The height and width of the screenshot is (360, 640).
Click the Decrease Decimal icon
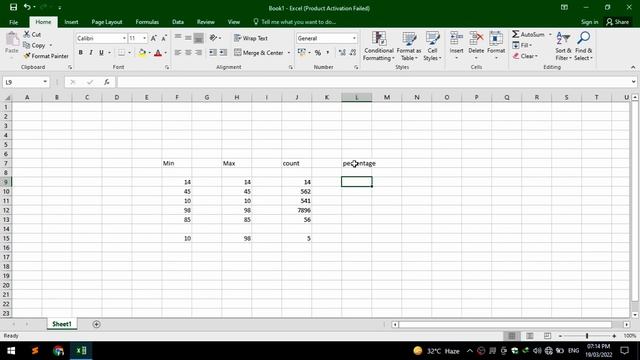click(x=353, y=53)
